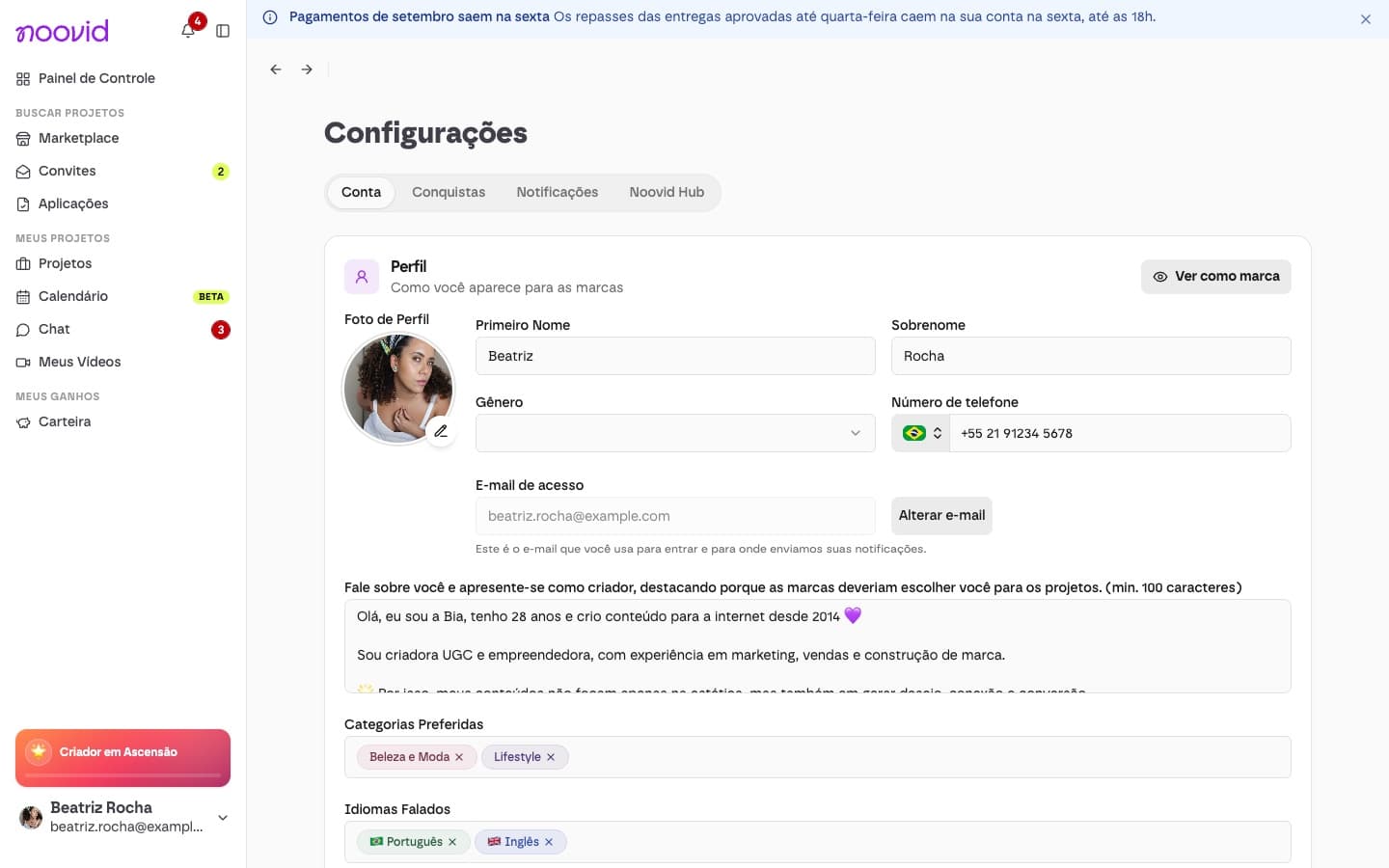Click Ver como marca button

click(1215, 277)
